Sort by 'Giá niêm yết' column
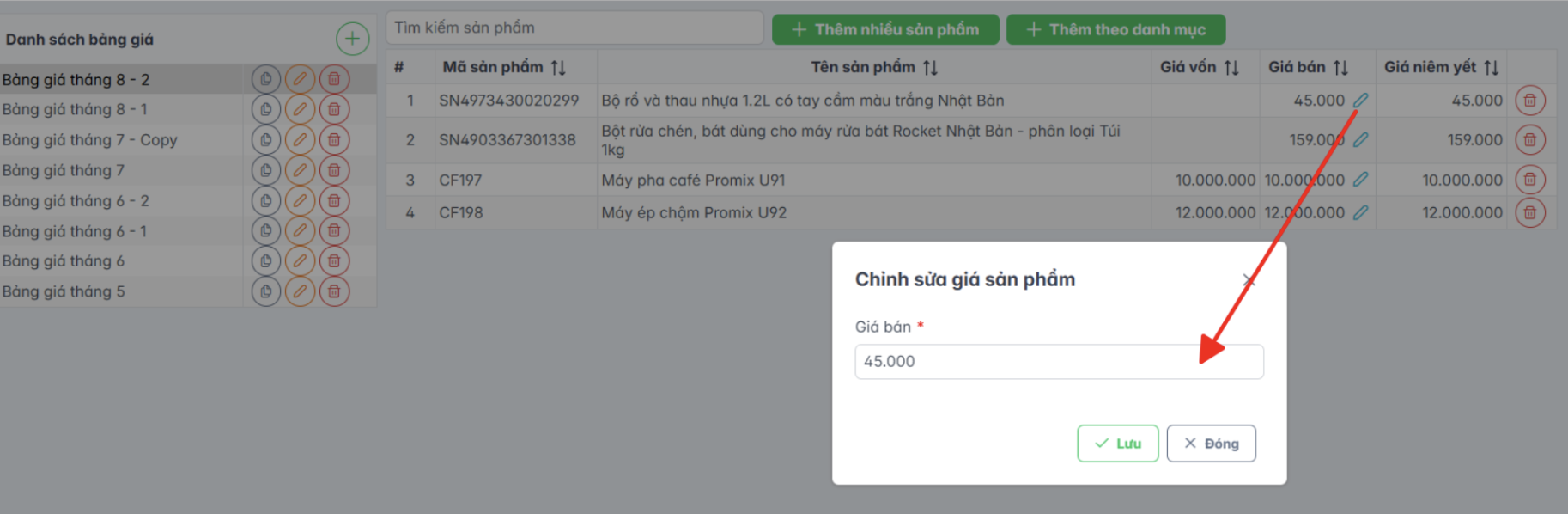The height and width of the screenshot is (514, 1568). click(1491, 67)
